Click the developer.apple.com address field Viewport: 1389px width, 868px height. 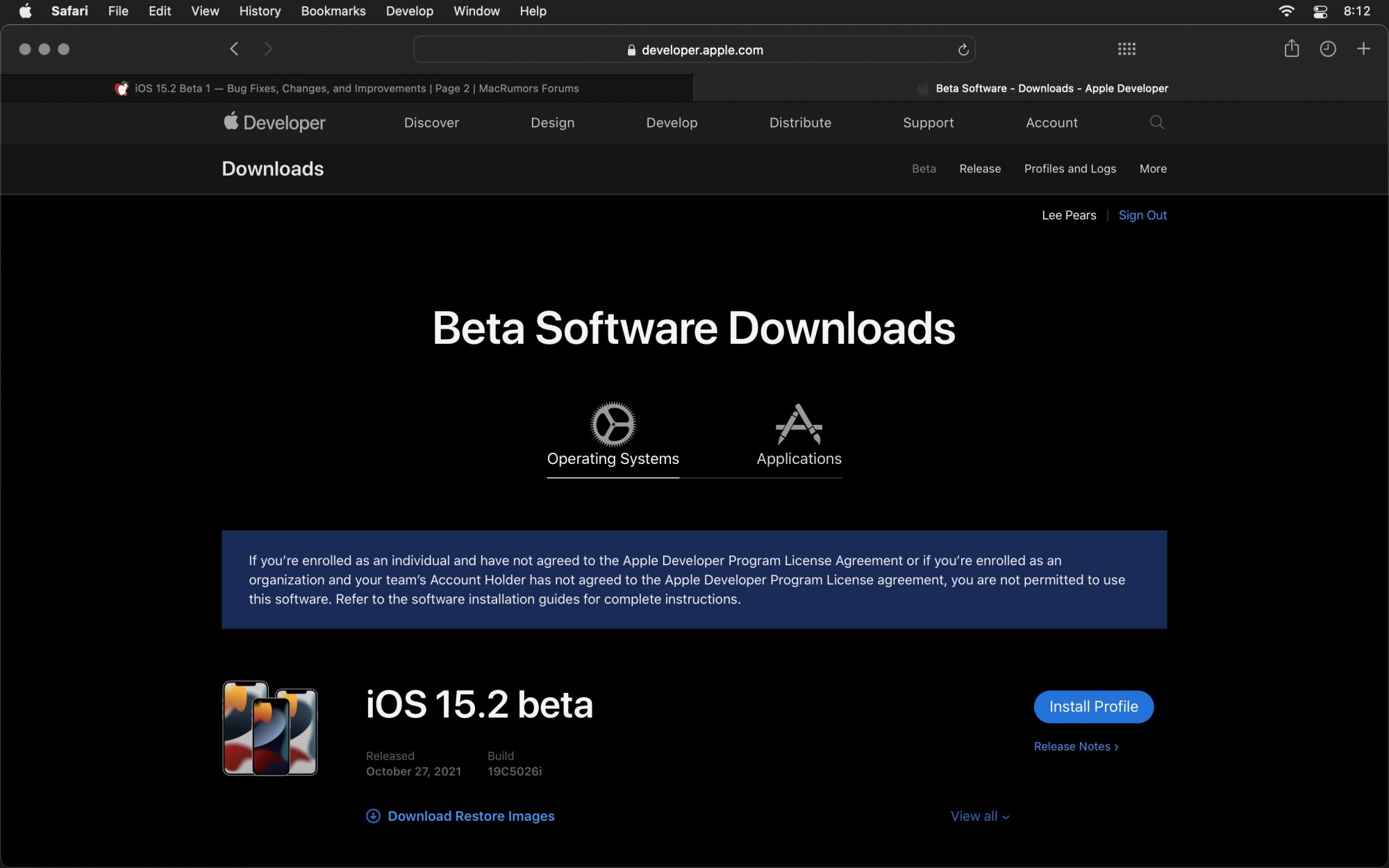[x=694, y=50]
